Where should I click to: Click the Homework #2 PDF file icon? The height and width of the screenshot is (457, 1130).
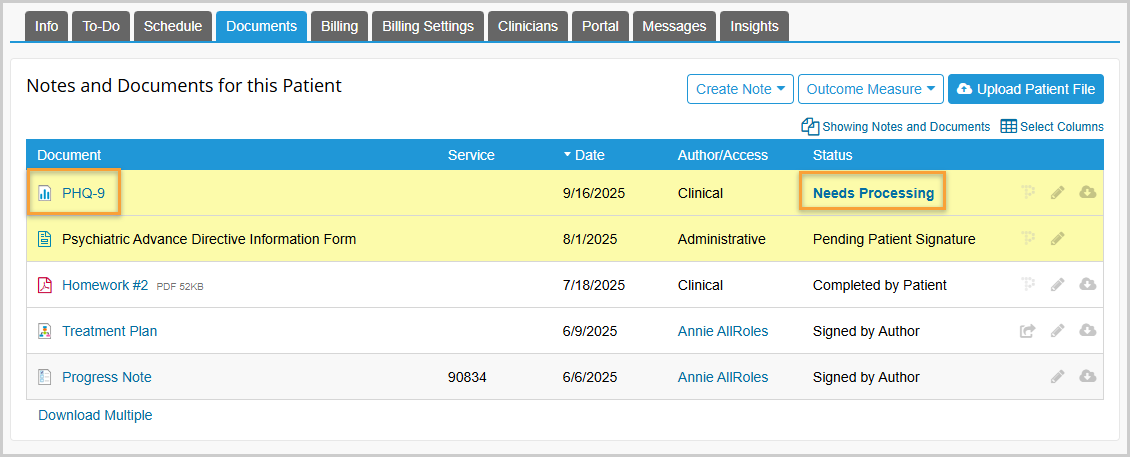(44, 285)
